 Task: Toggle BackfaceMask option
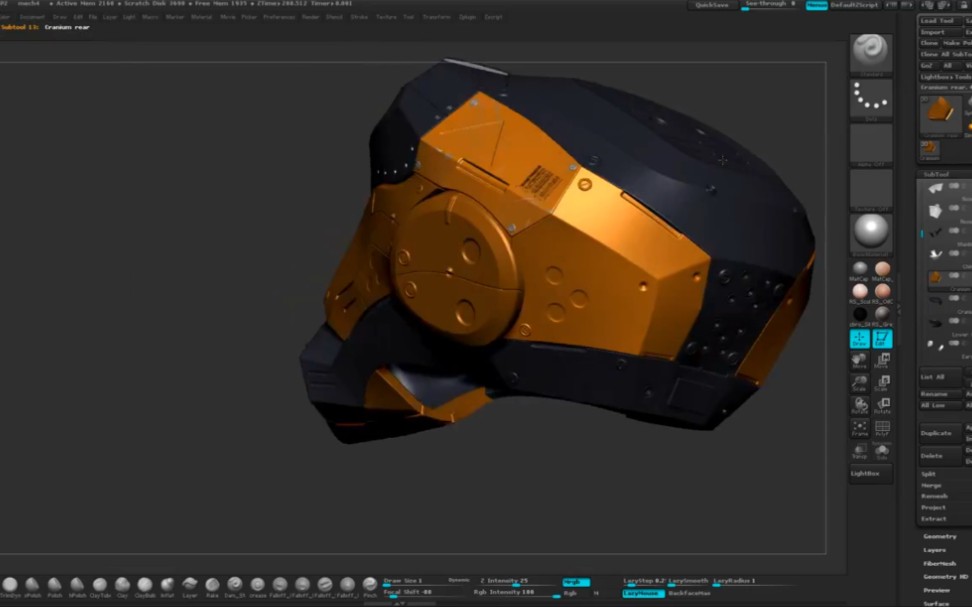tap(689, 593)
